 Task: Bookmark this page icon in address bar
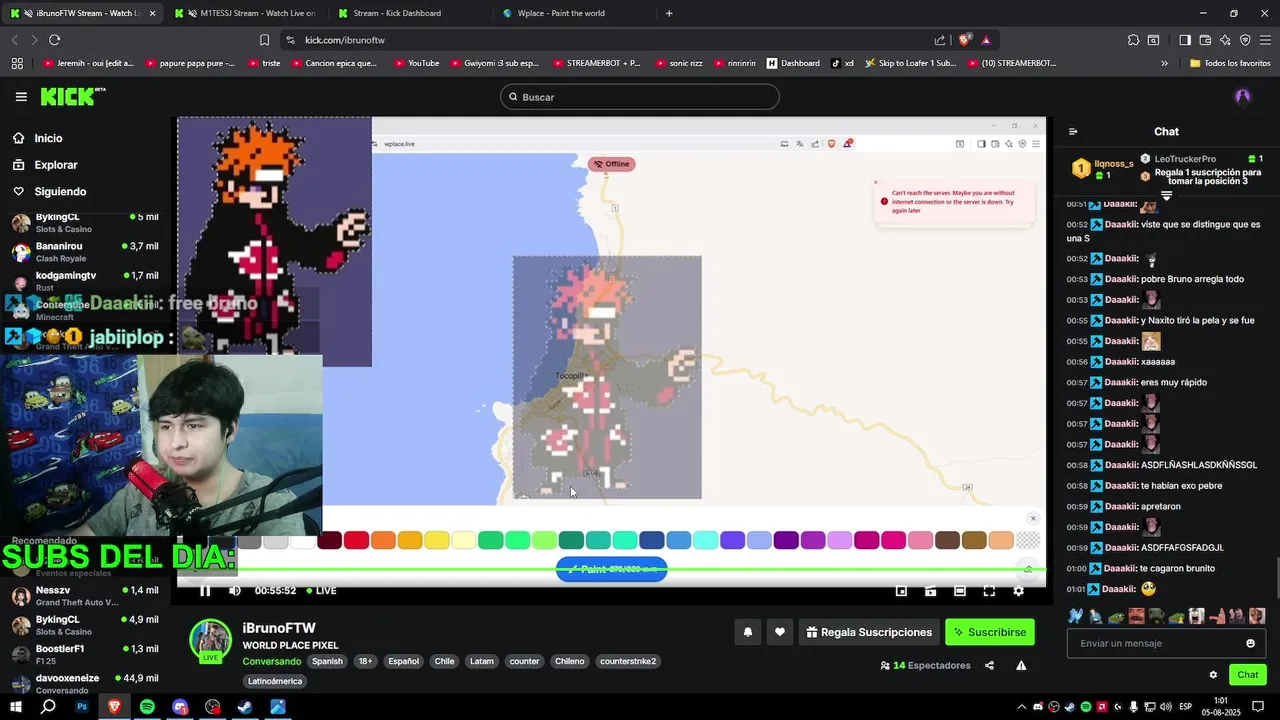tap(264, 40)
